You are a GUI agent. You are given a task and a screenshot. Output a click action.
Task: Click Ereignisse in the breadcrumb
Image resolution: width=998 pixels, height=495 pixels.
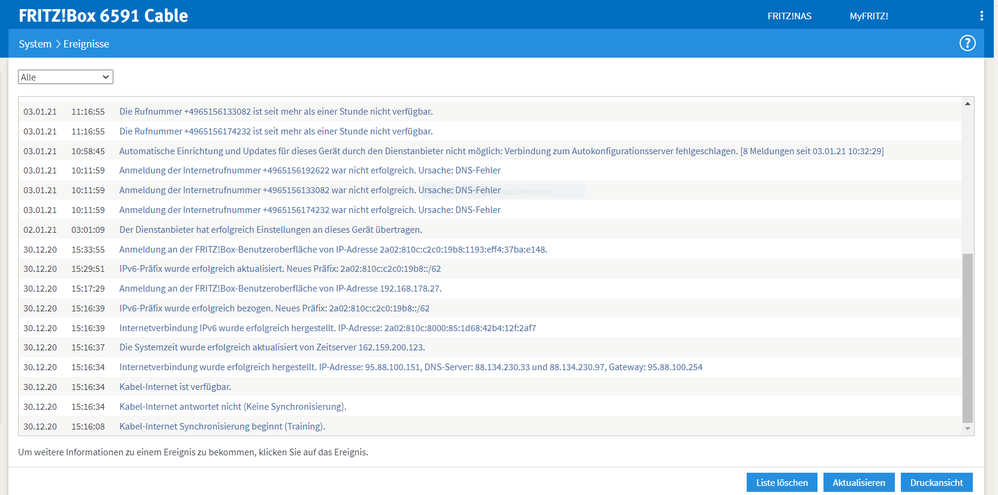click(x=86, y=44)
